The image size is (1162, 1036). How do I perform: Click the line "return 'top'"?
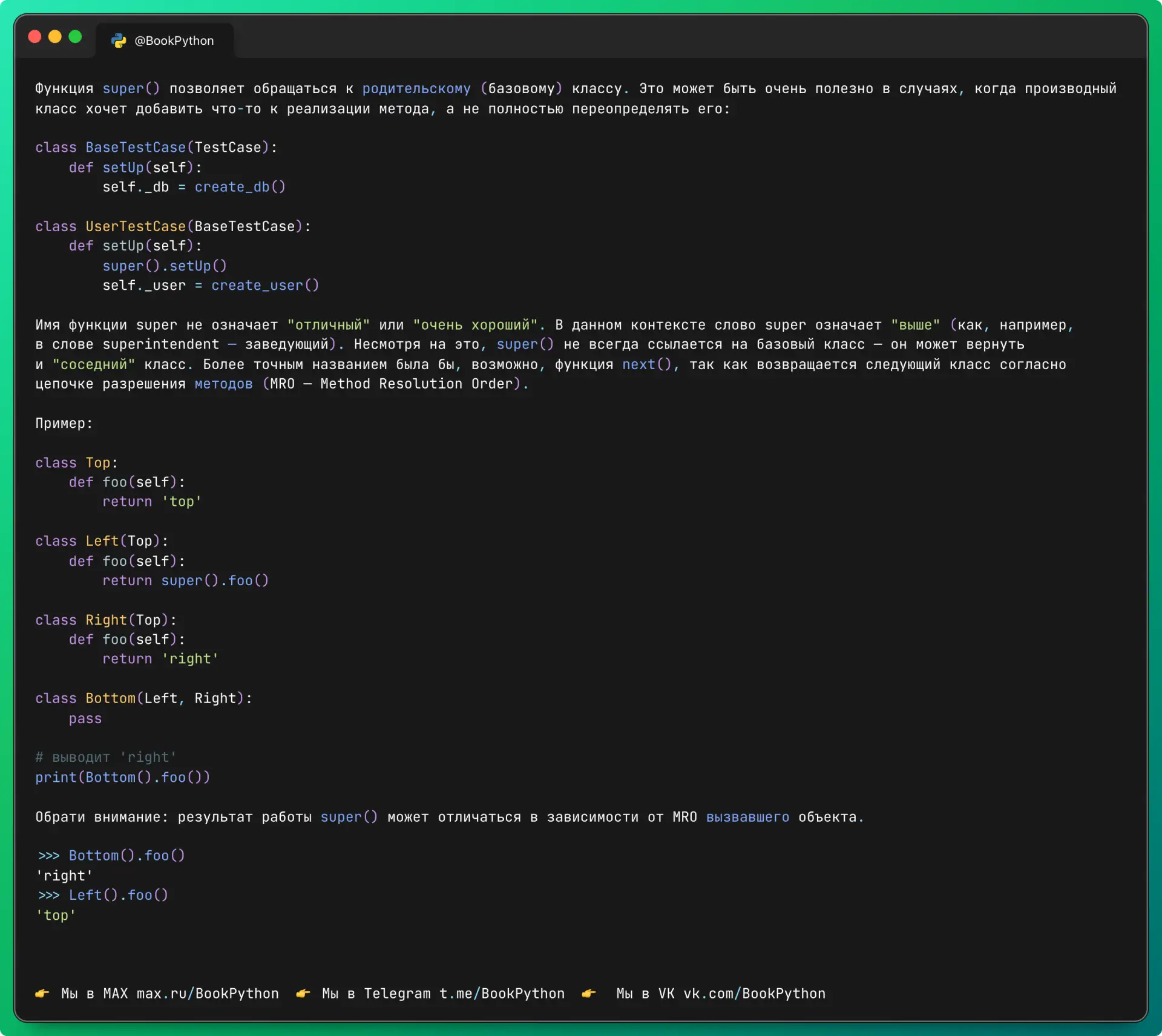coord(152,502)
